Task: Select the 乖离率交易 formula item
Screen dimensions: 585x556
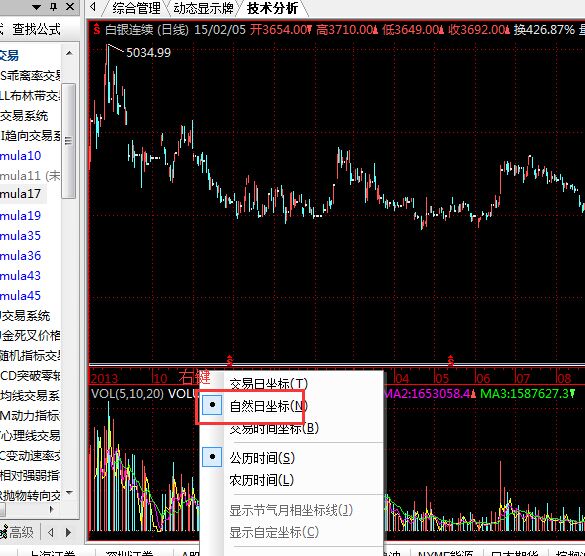Action: coord(30,76)
